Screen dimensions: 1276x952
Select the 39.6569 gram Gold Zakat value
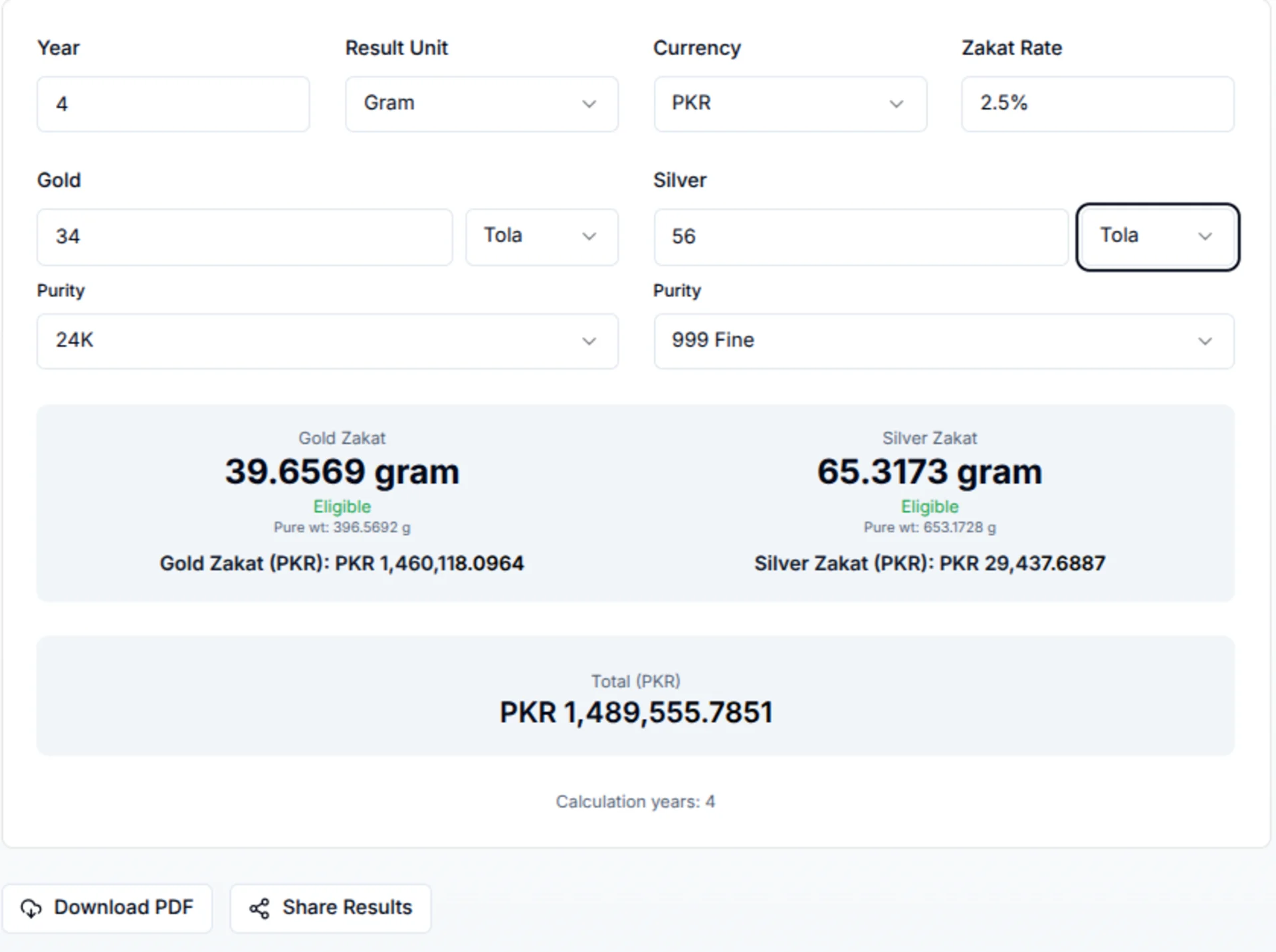[x=342, y=472]
